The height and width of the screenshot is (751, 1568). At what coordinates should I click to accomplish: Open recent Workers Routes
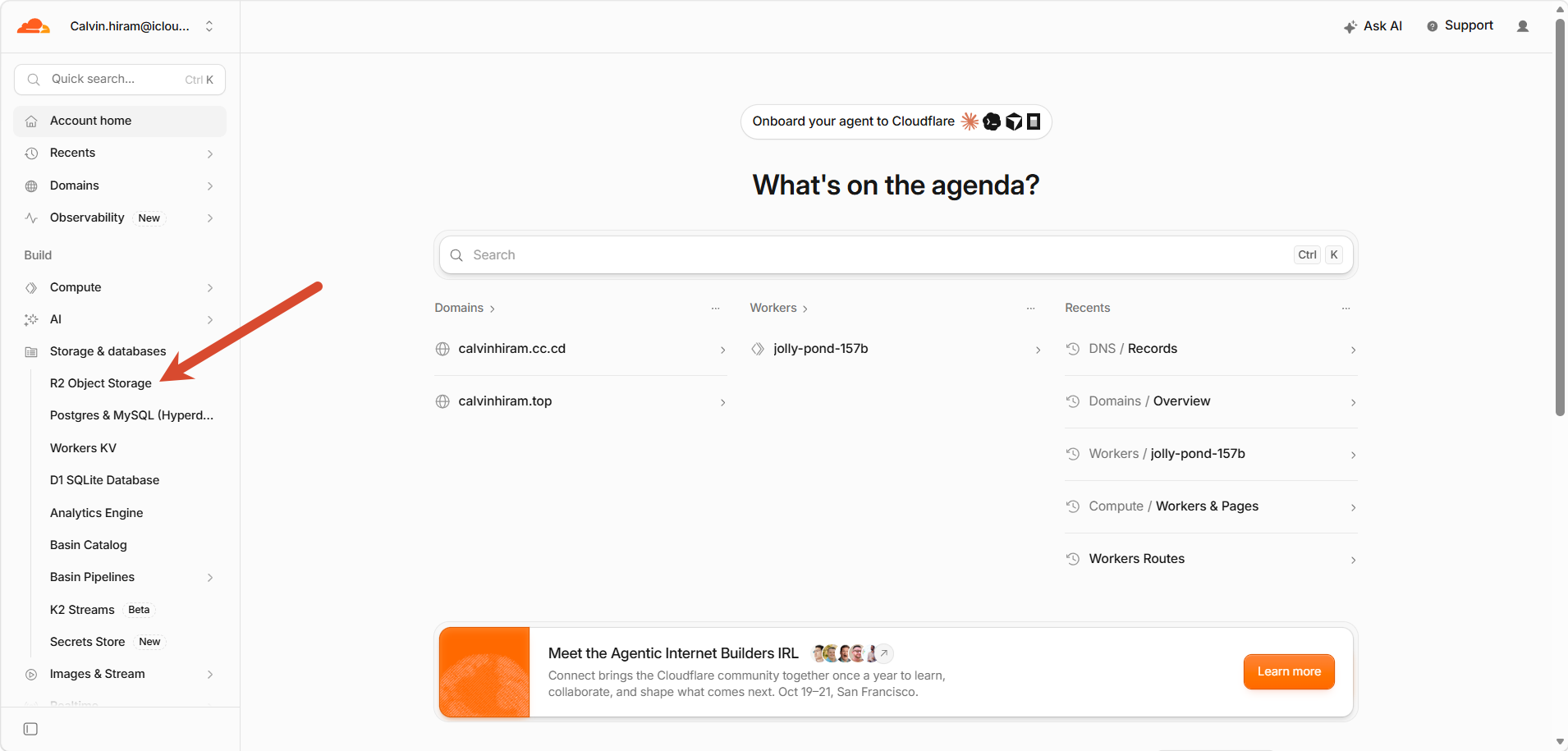1211,560
